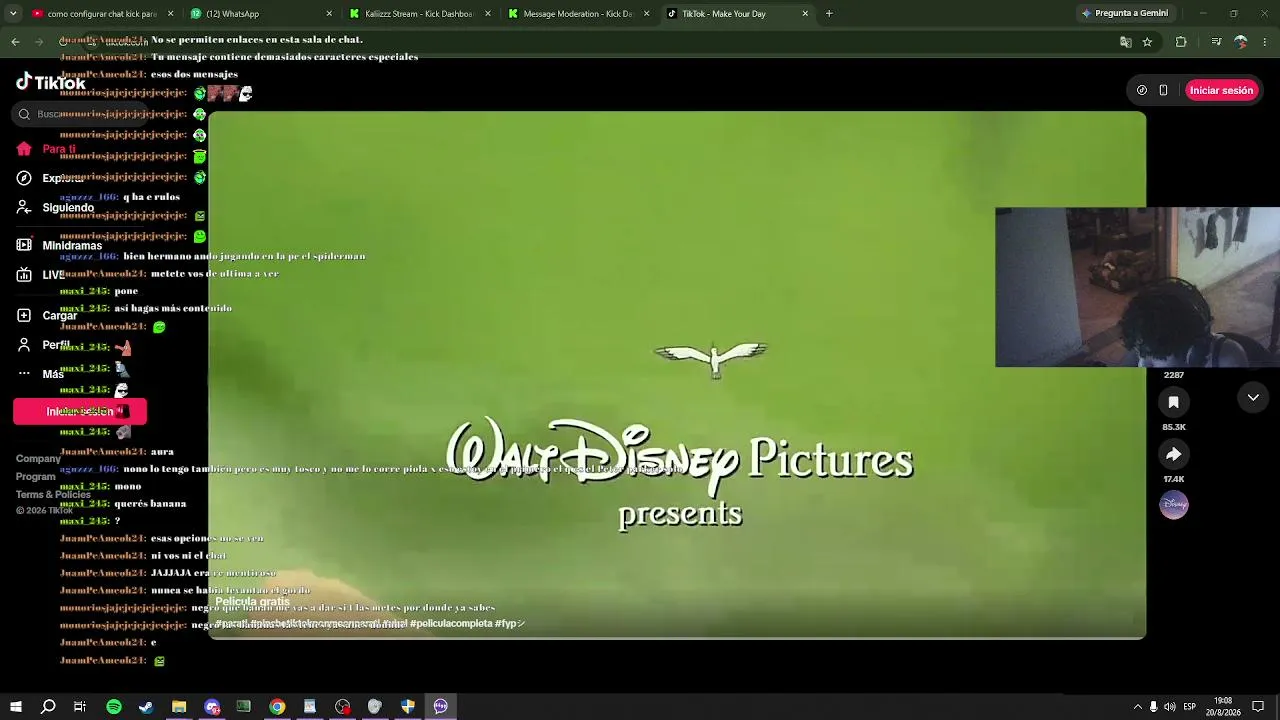The height and width of the screenshot is (720, 1280).
Task: Click the TikTok coins icon near login
Action: tap(1142, 90)
